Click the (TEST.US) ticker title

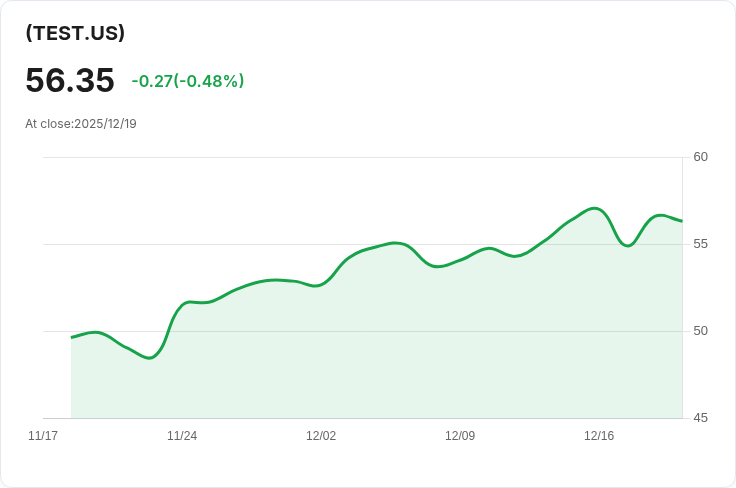coord(75,33)
